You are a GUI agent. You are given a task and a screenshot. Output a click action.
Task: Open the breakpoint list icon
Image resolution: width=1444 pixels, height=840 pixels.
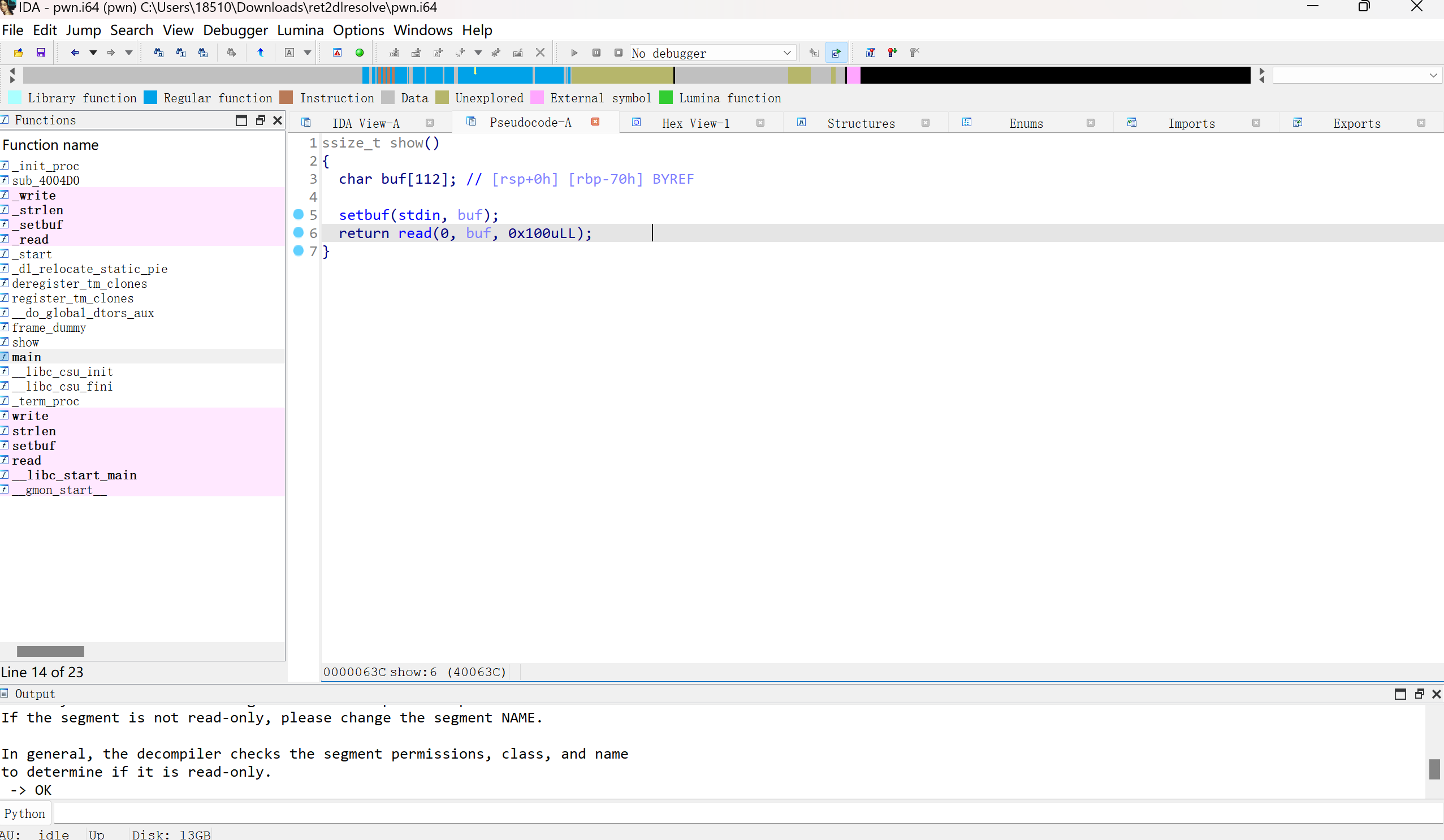870,53
